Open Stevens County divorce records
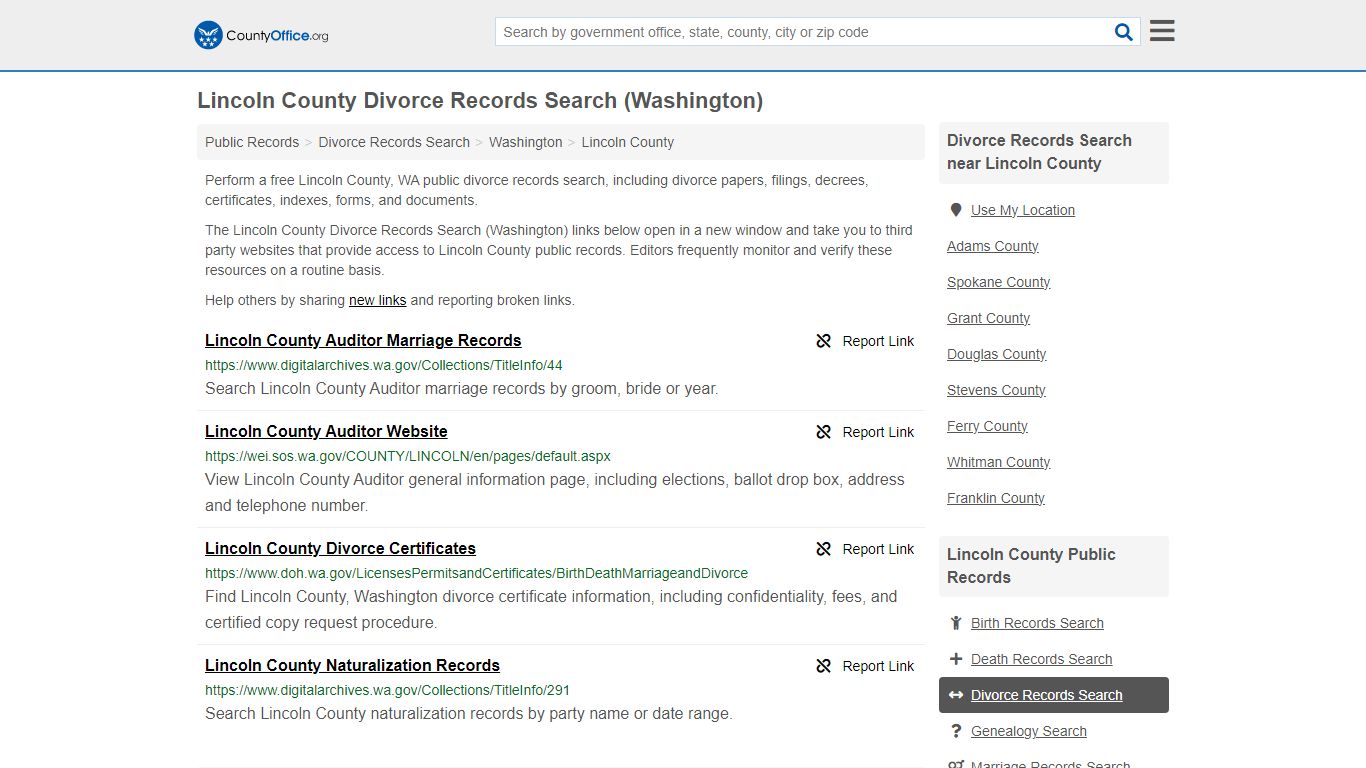Image resolution: width=1366 pixels, height=768 pixels. pos(996,390)
